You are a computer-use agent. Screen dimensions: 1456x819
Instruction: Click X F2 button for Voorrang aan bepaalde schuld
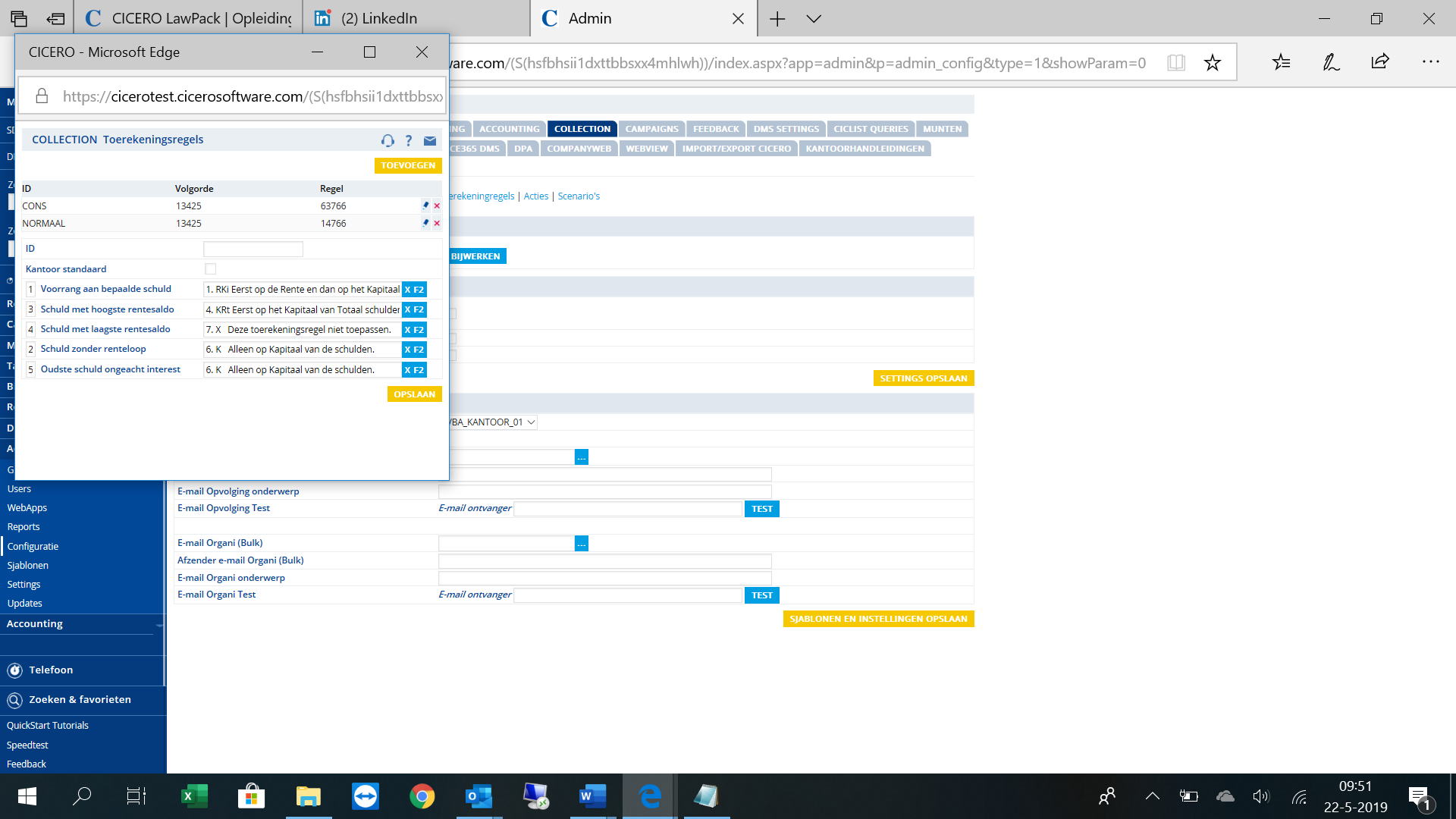[414, 290]
